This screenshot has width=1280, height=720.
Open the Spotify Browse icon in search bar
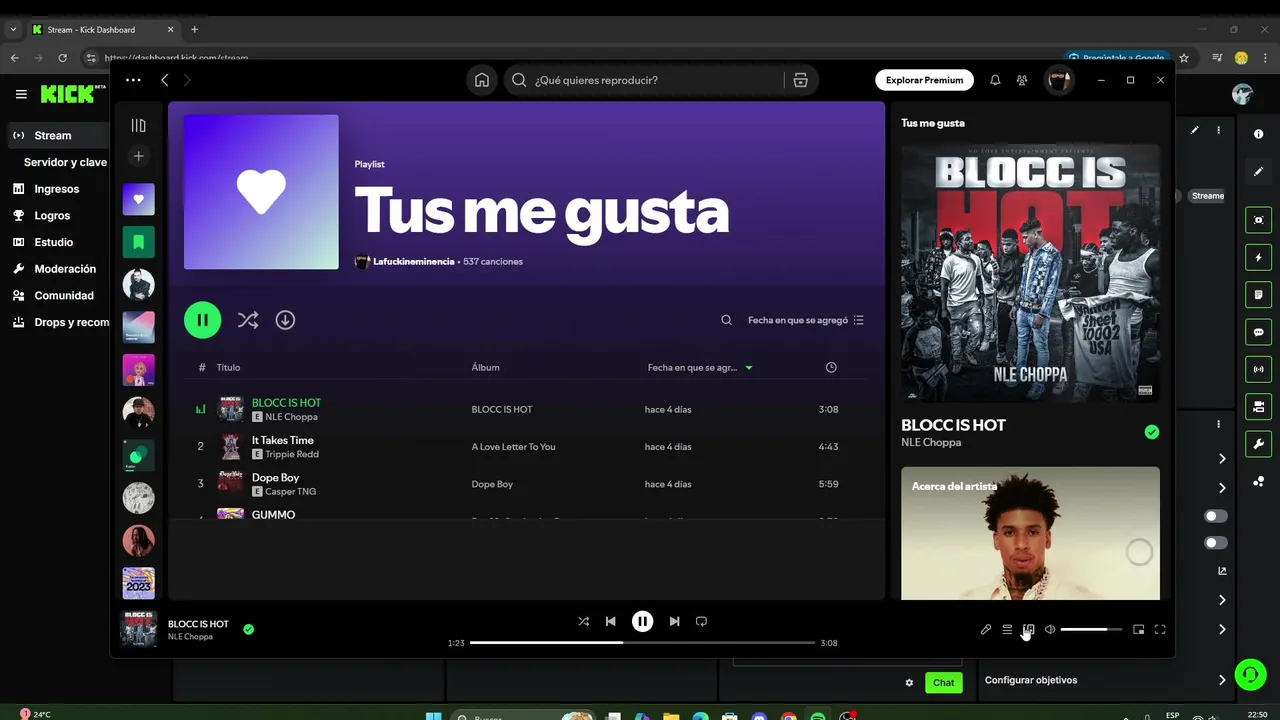click(x=800, y=80)
